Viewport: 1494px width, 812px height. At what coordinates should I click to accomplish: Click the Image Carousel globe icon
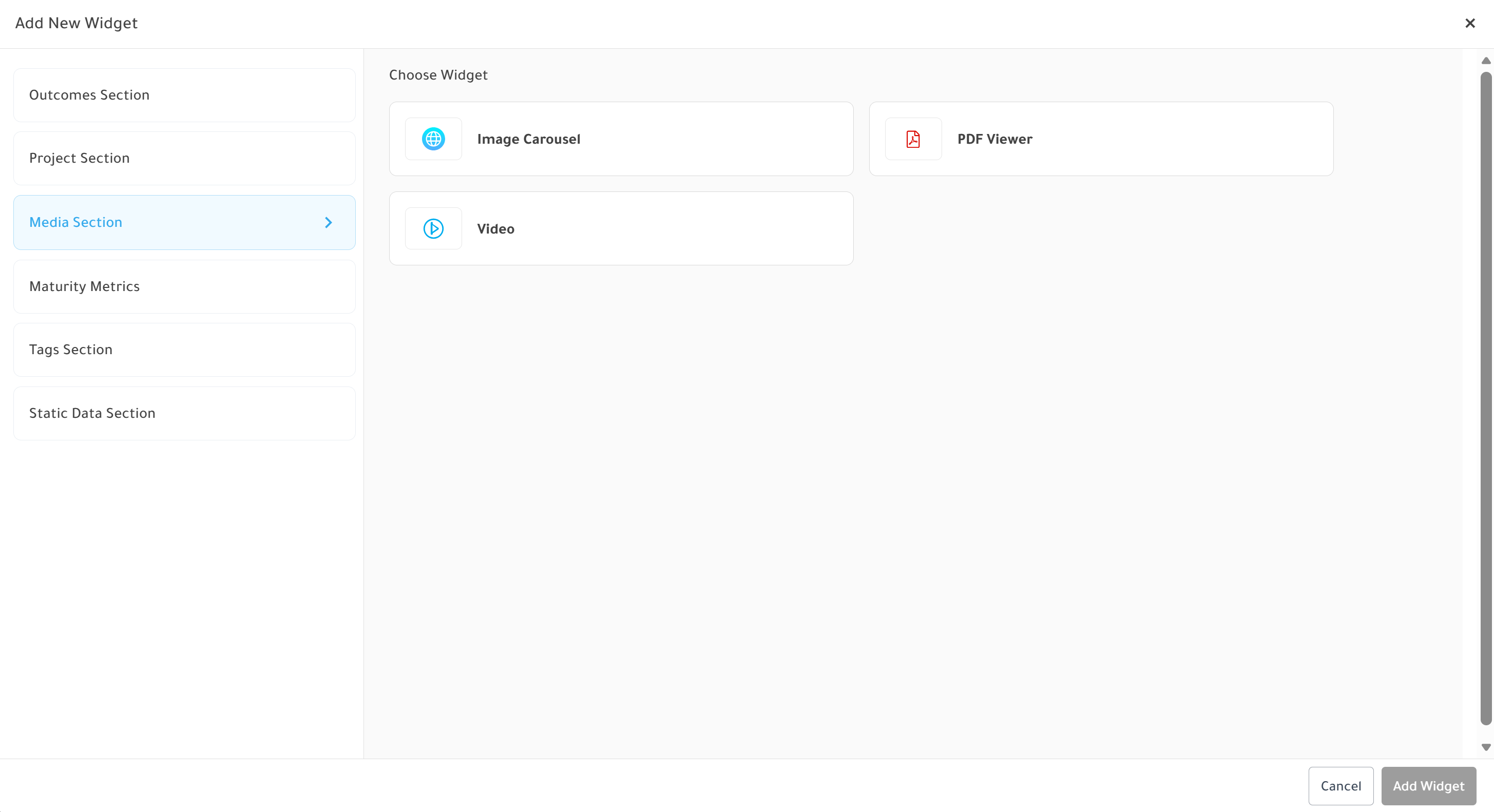(x=433, y=139)
